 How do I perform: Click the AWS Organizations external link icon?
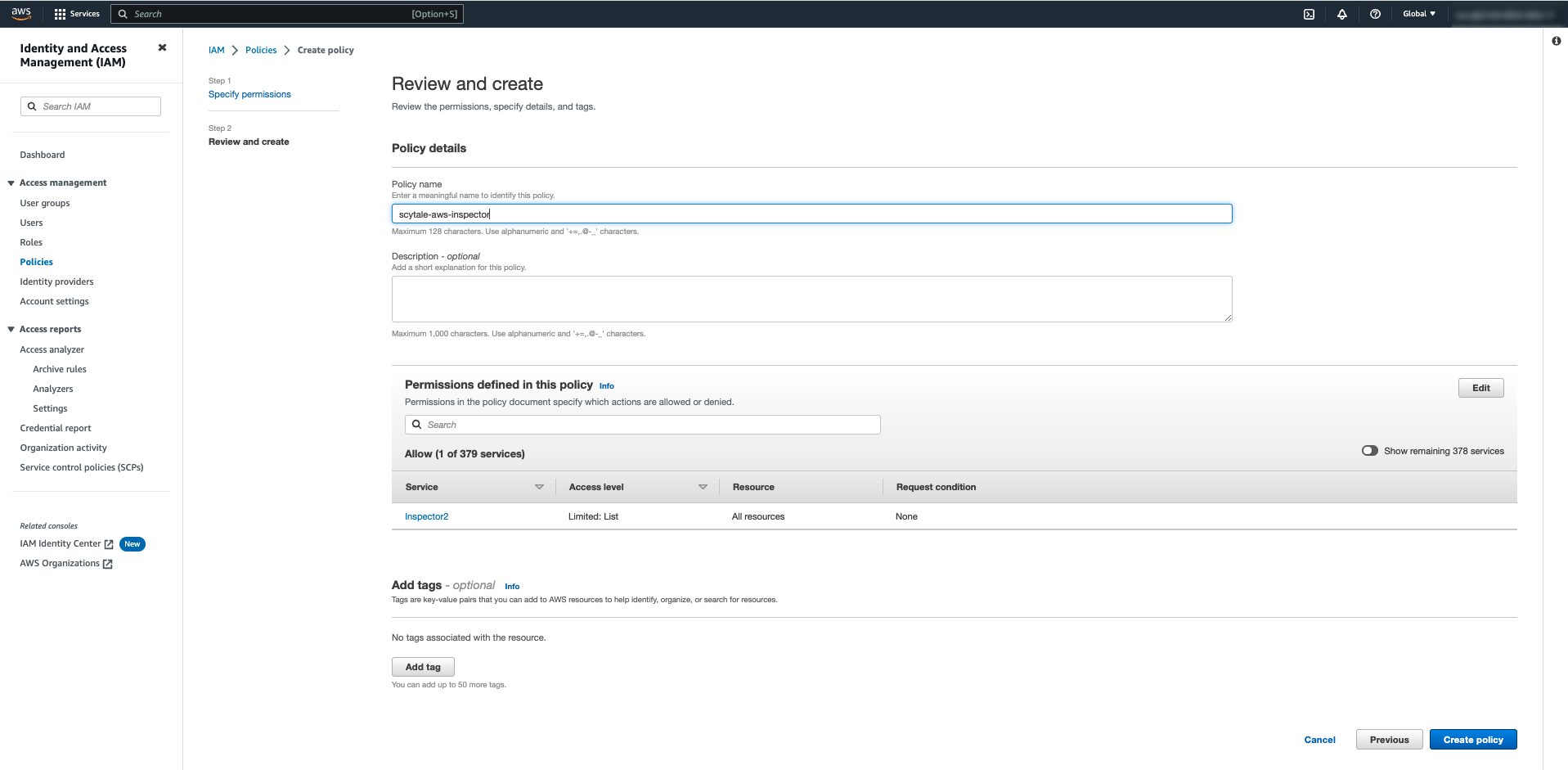pyautogui.click(x=107, y=564)
